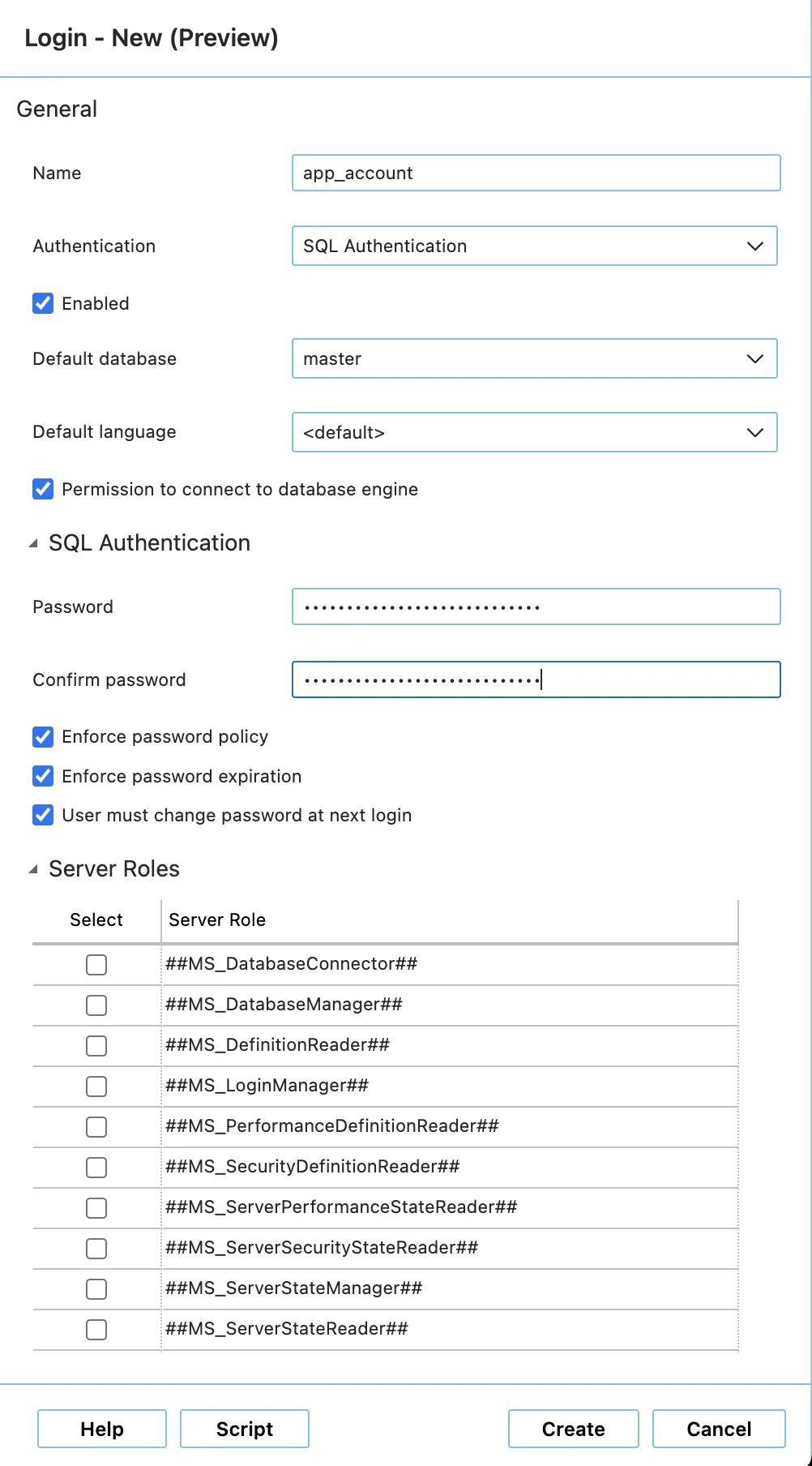Open the Default database dropdown
This screenshot has width=812, height=1466.
[534, 358]
